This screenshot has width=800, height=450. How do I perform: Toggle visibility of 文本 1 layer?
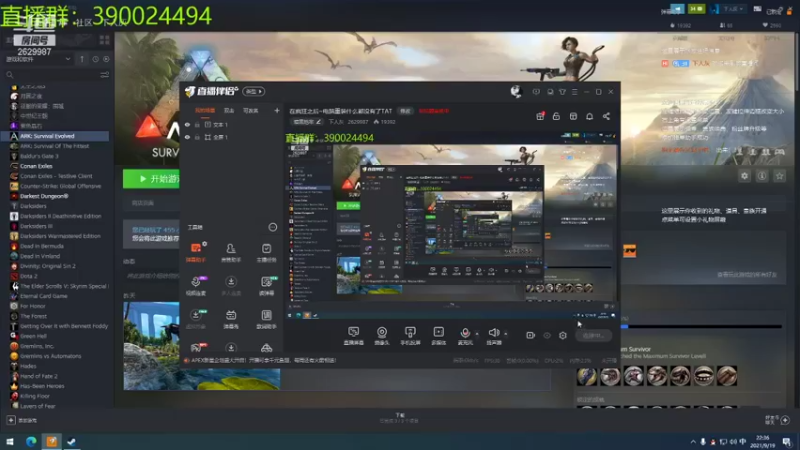tap(187, 124)
